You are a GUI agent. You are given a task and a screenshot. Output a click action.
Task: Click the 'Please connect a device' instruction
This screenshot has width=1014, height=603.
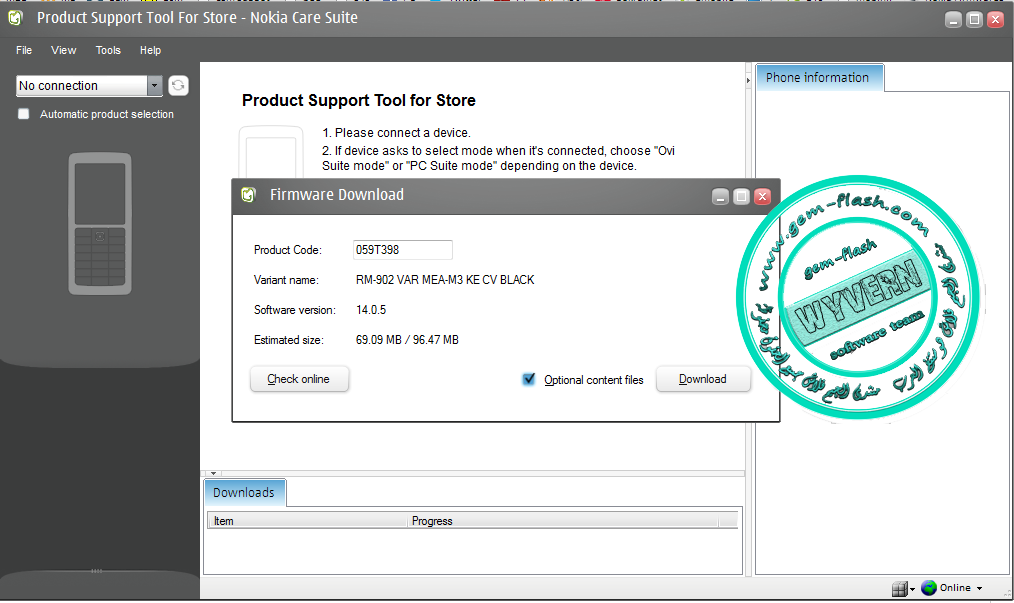(396, 133)
